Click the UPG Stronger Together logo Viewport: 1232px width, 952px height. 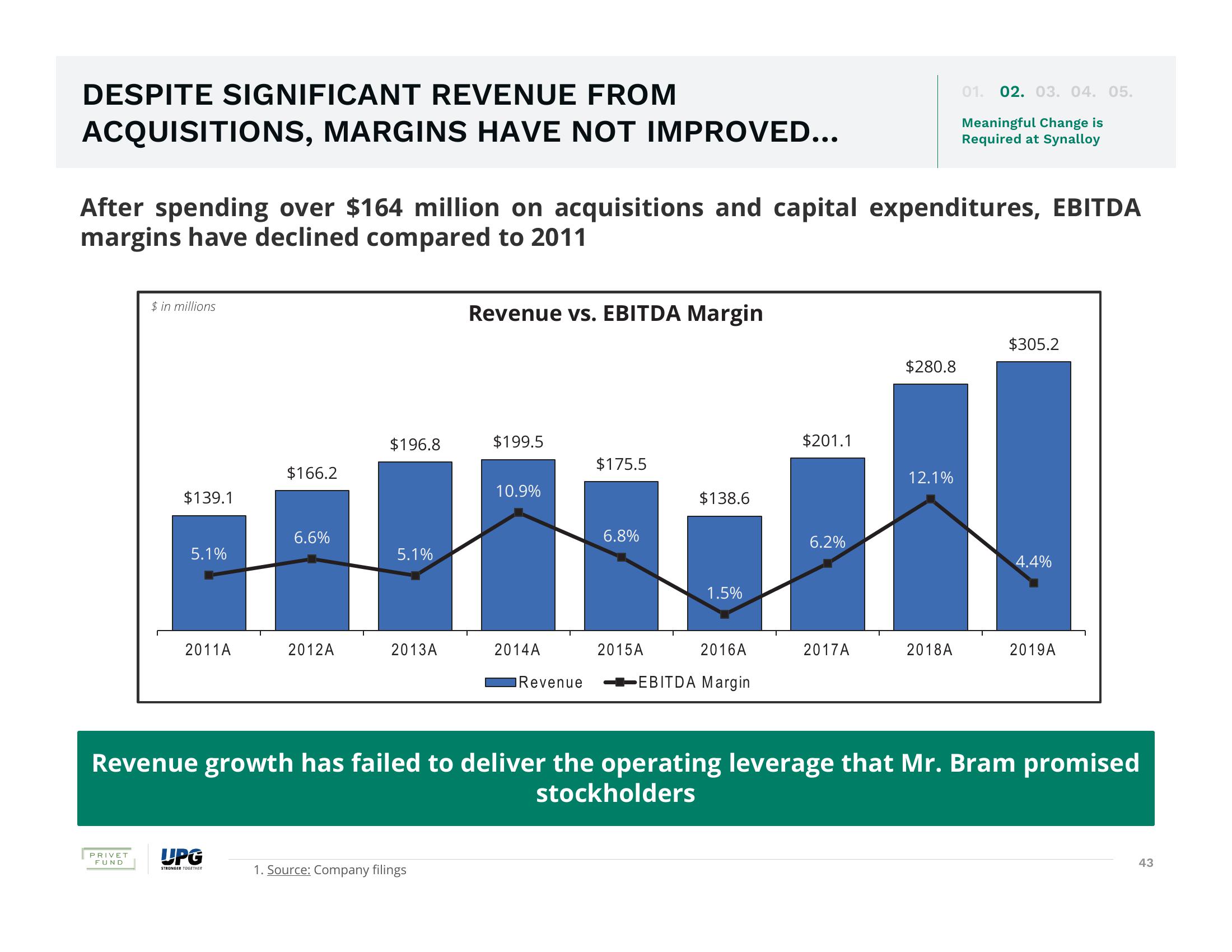(x=181, y=859)
